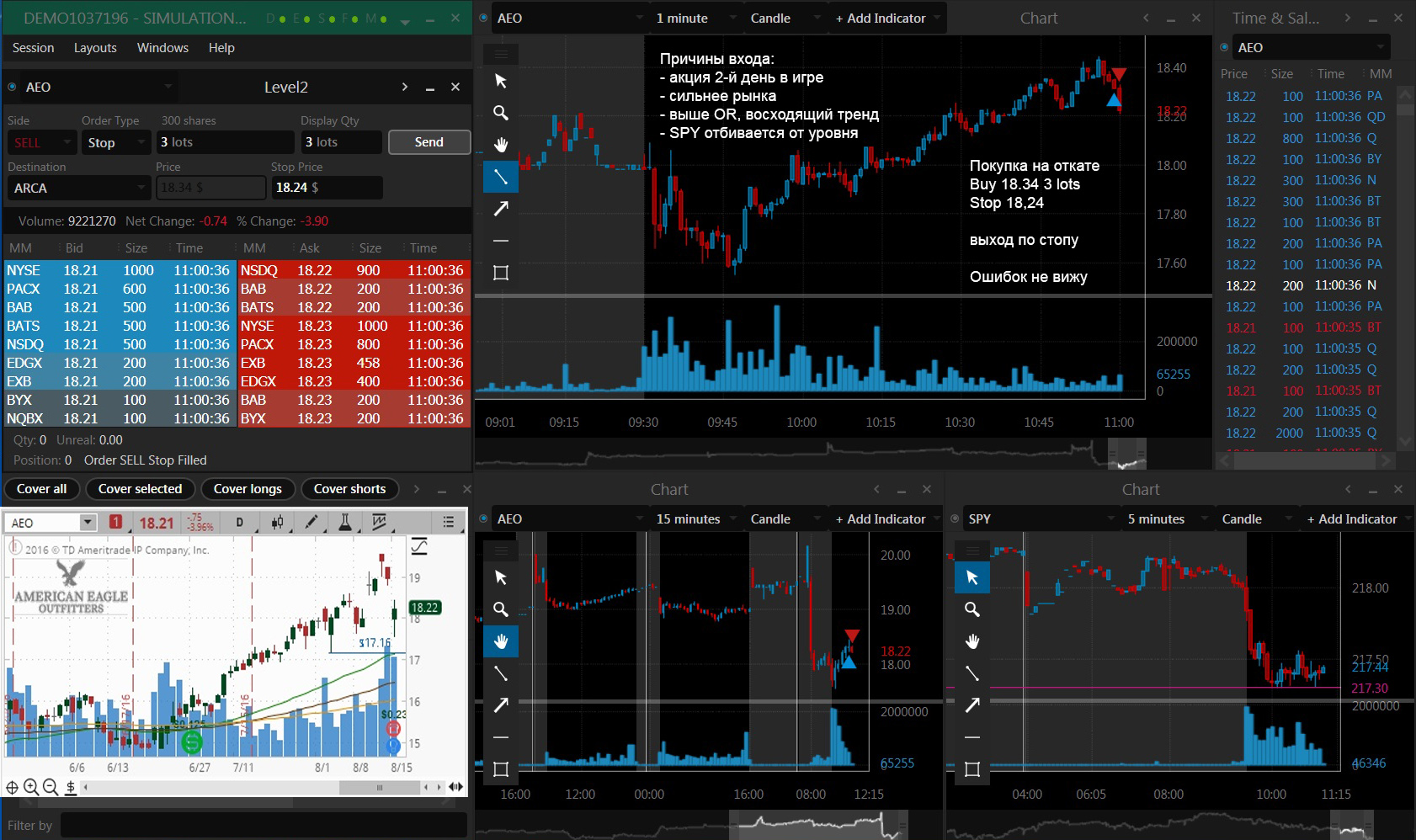The height and width of the screenshot is (840, 1416).
Task: Open the AEO symbol dropdown arrow in the TD Ameritrade chart
Action: (x=88, y=523)
